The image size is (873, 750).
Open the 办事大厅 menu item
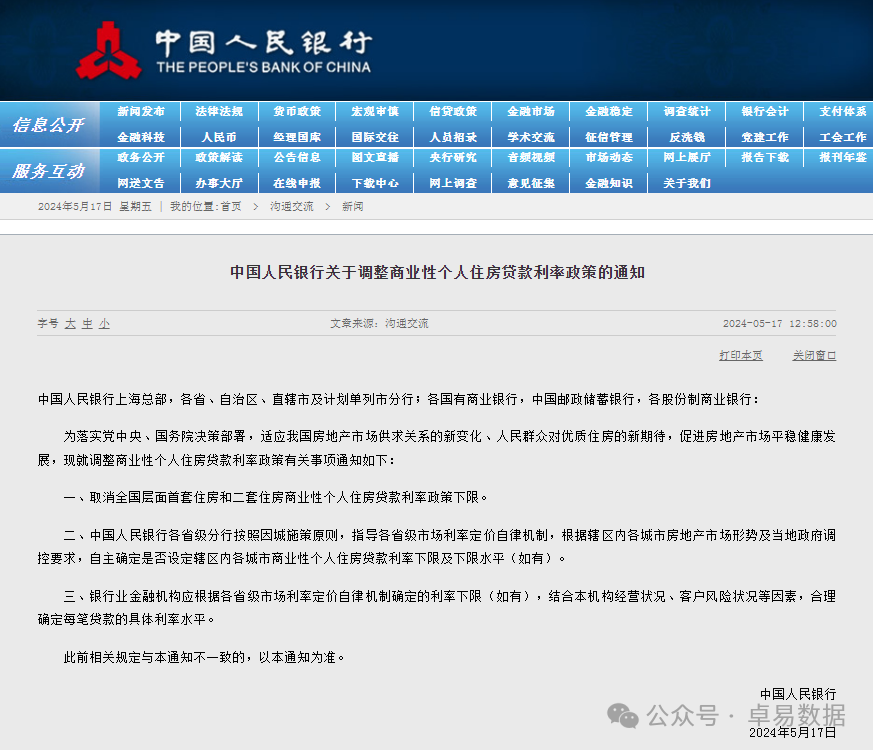219,182
